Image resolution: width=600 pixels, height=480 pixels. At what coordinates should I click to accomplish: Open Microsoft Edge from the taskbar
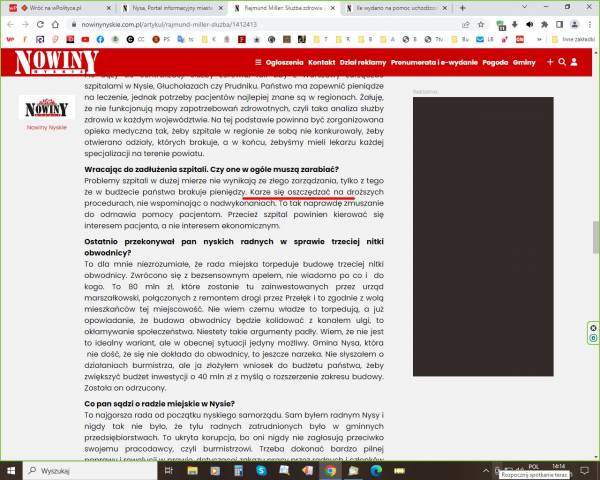pyautogui.click(x=376, y=470)
